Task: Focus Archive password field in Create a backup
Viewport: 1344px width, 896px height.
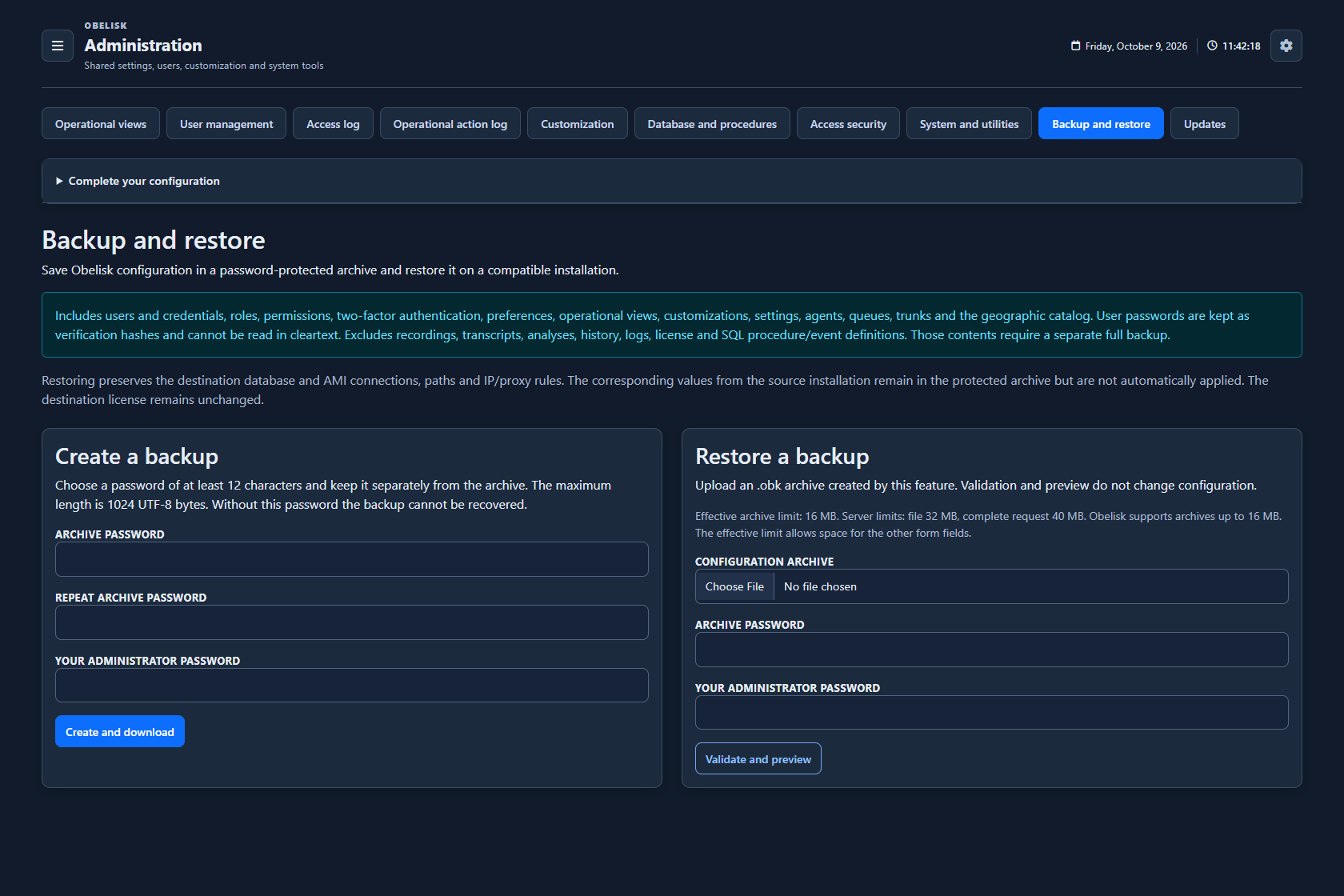Action: click(x=352, y=559)
